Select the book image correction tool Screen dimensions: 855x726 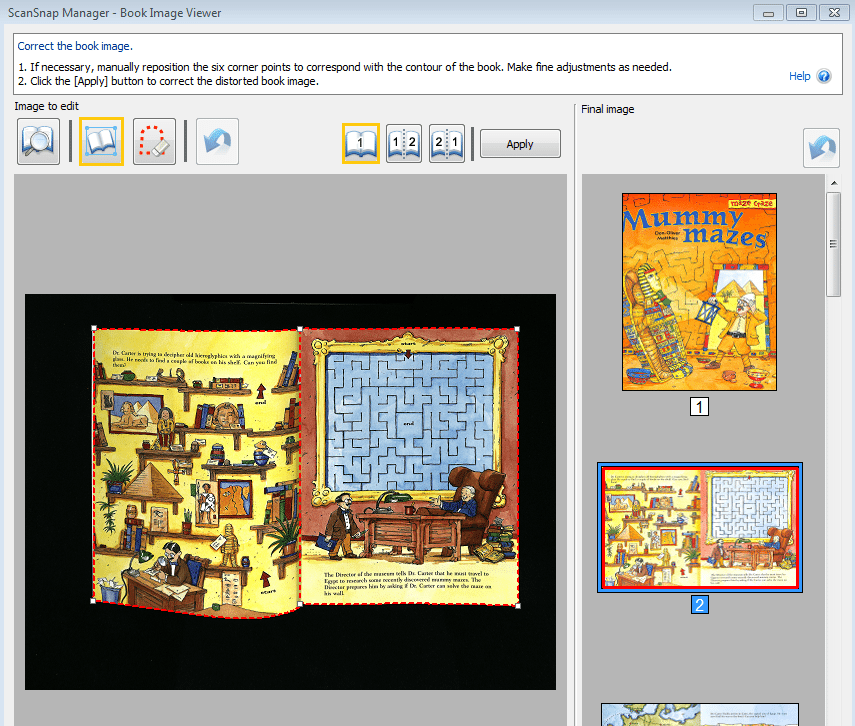[101, 142]
